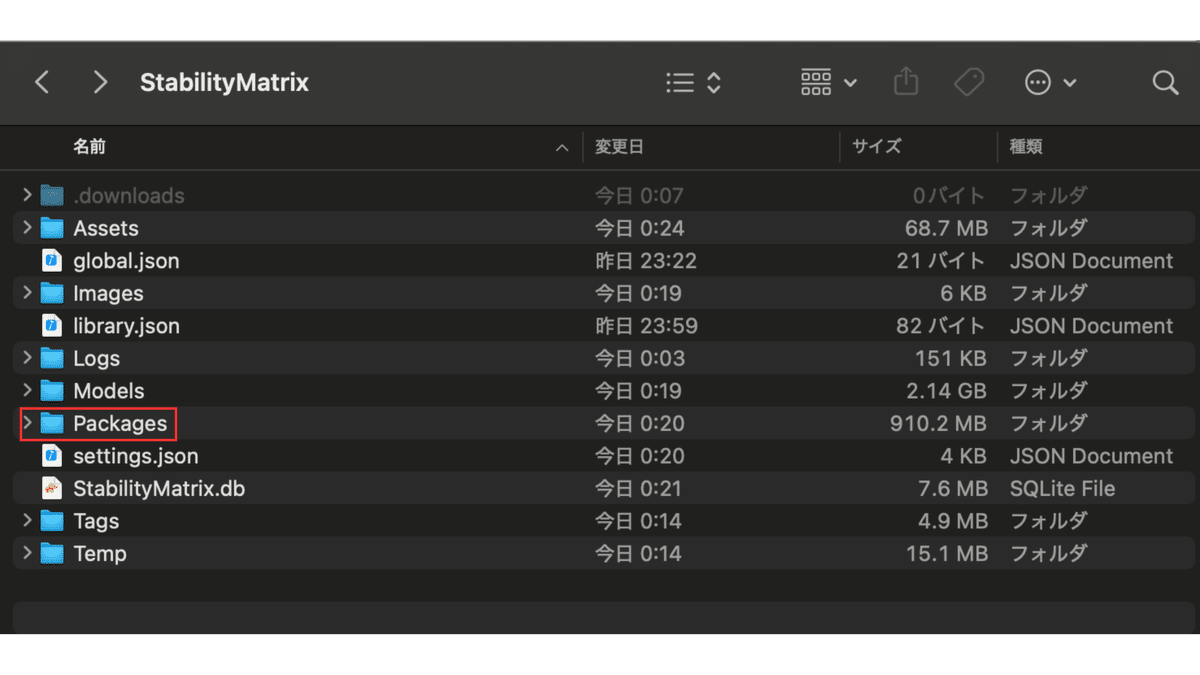This screenshot has height=675, width=1200.
Task: Go forward with the right arrow button
Action: pyautogui.click(x=99, y=82)
